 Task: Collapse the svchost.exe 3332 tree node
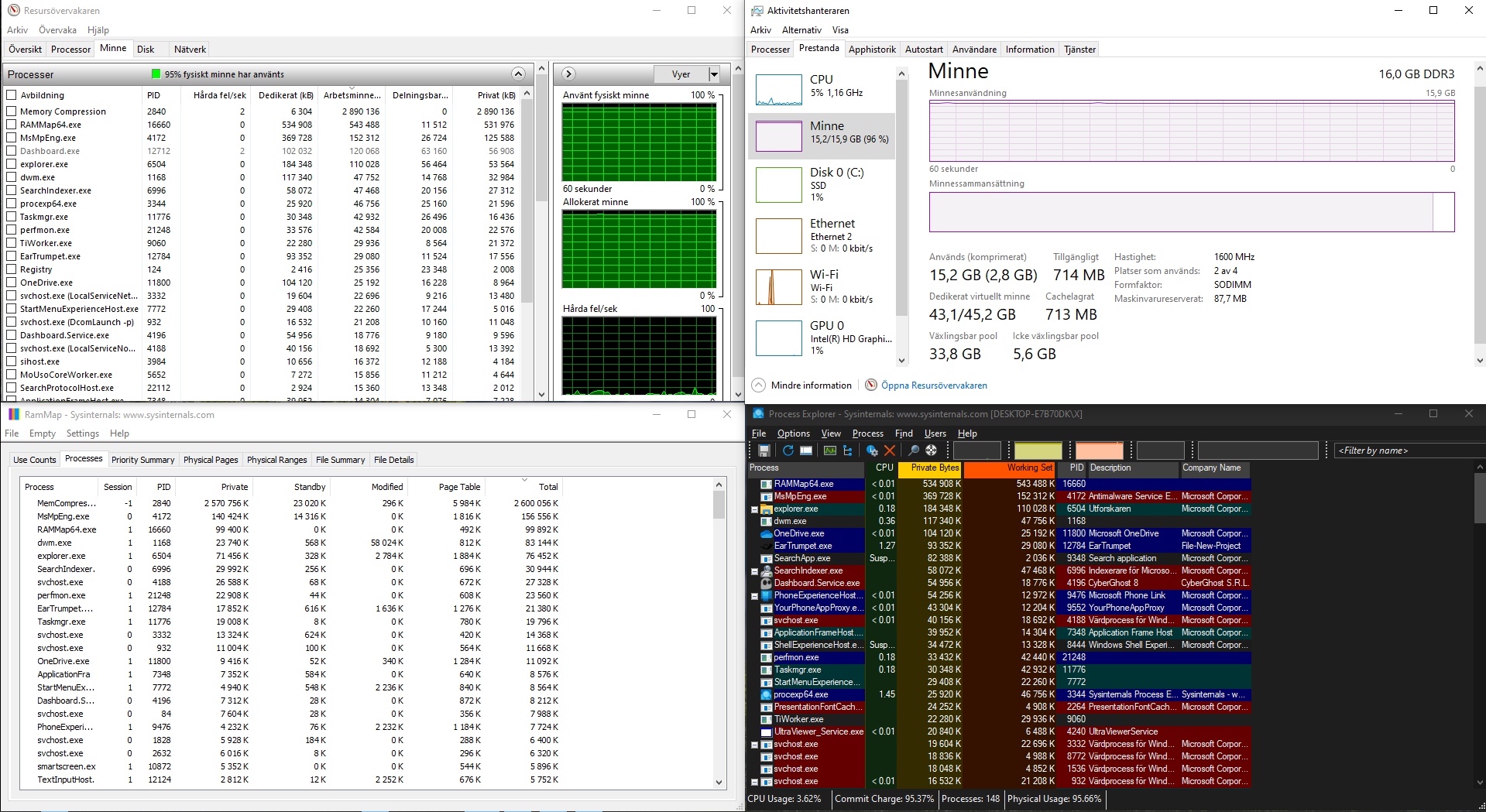(x=754, y=745)
